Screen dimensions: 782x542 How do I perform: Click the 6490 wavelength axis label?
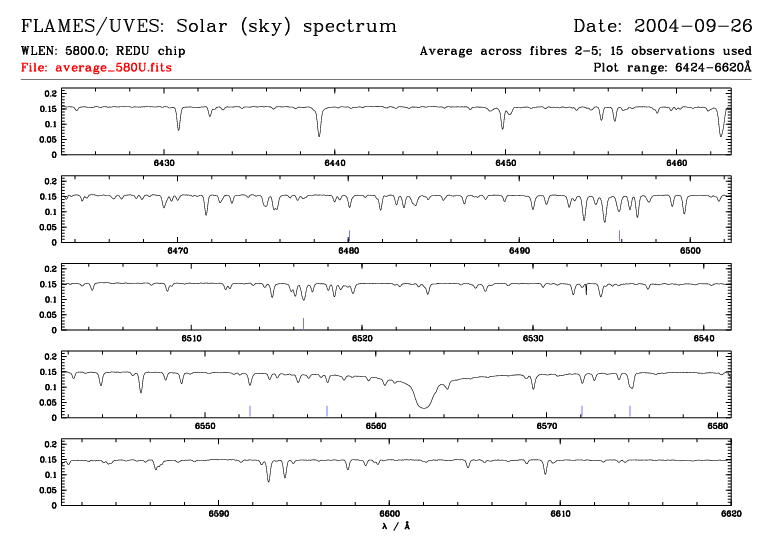(520, 251)
